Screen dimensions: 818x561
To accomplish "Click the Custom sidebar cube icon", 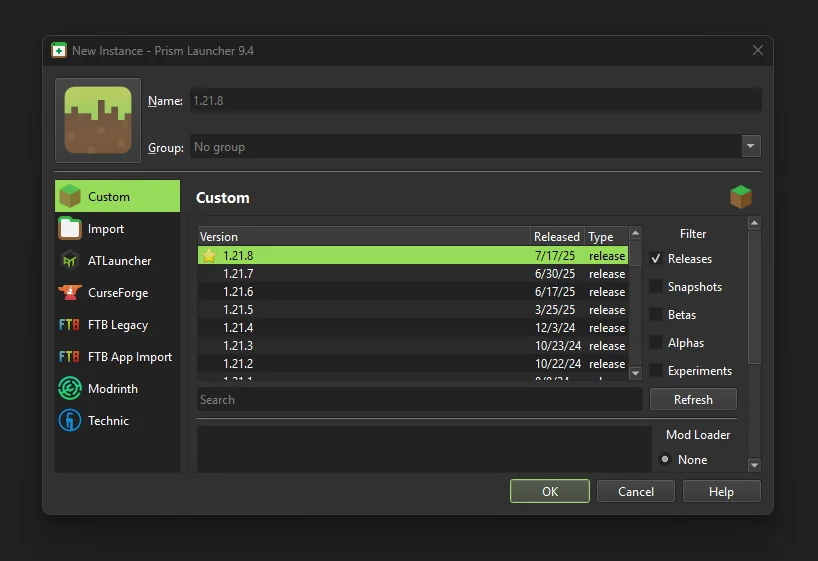I will 70,196.
